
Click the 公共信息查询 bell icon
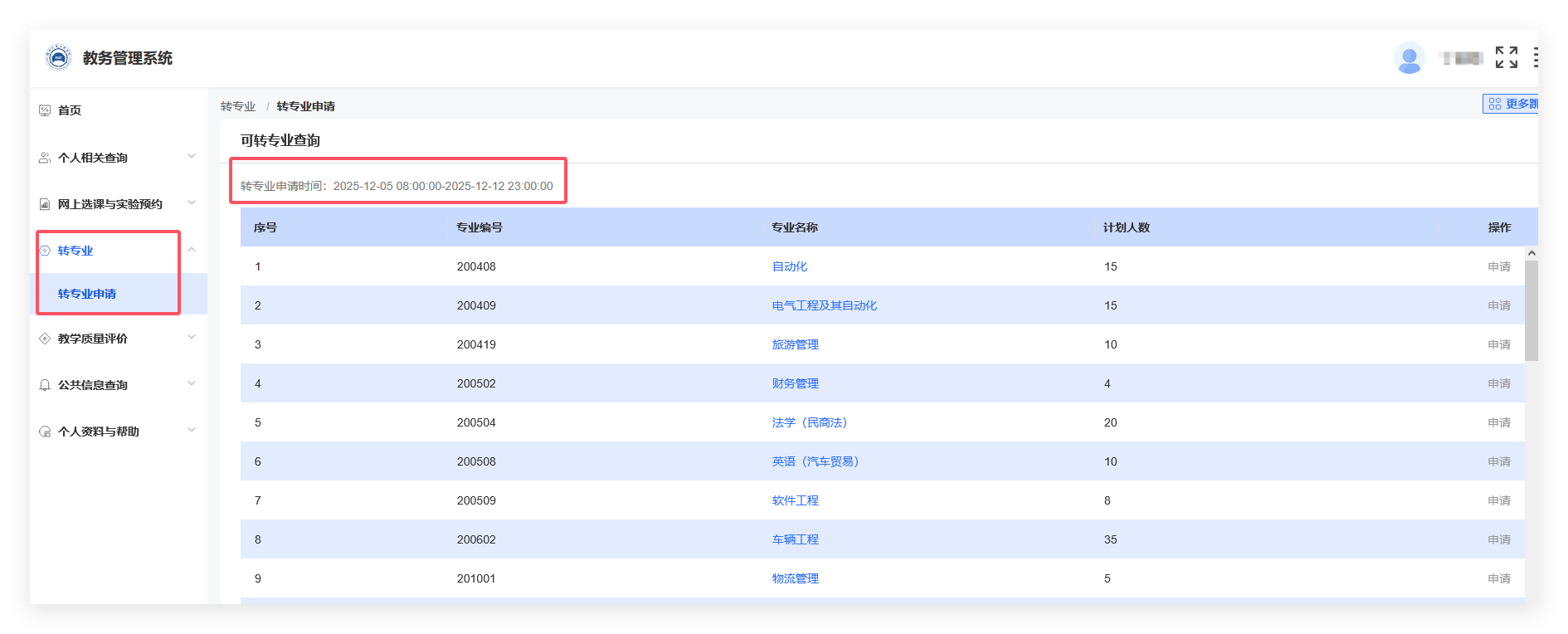pos(45,385)
